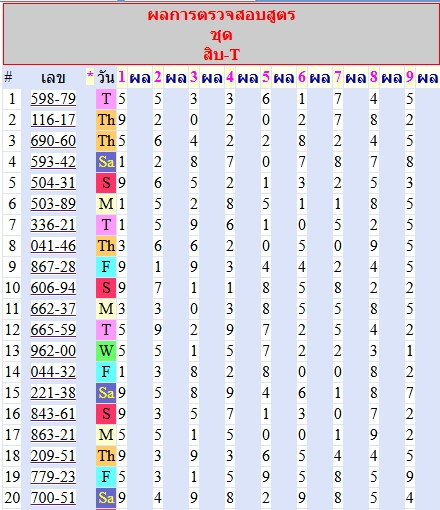Viewport: 440px width, 510px height.
Task: Click the วัน column header
Action: click(106, 78)
